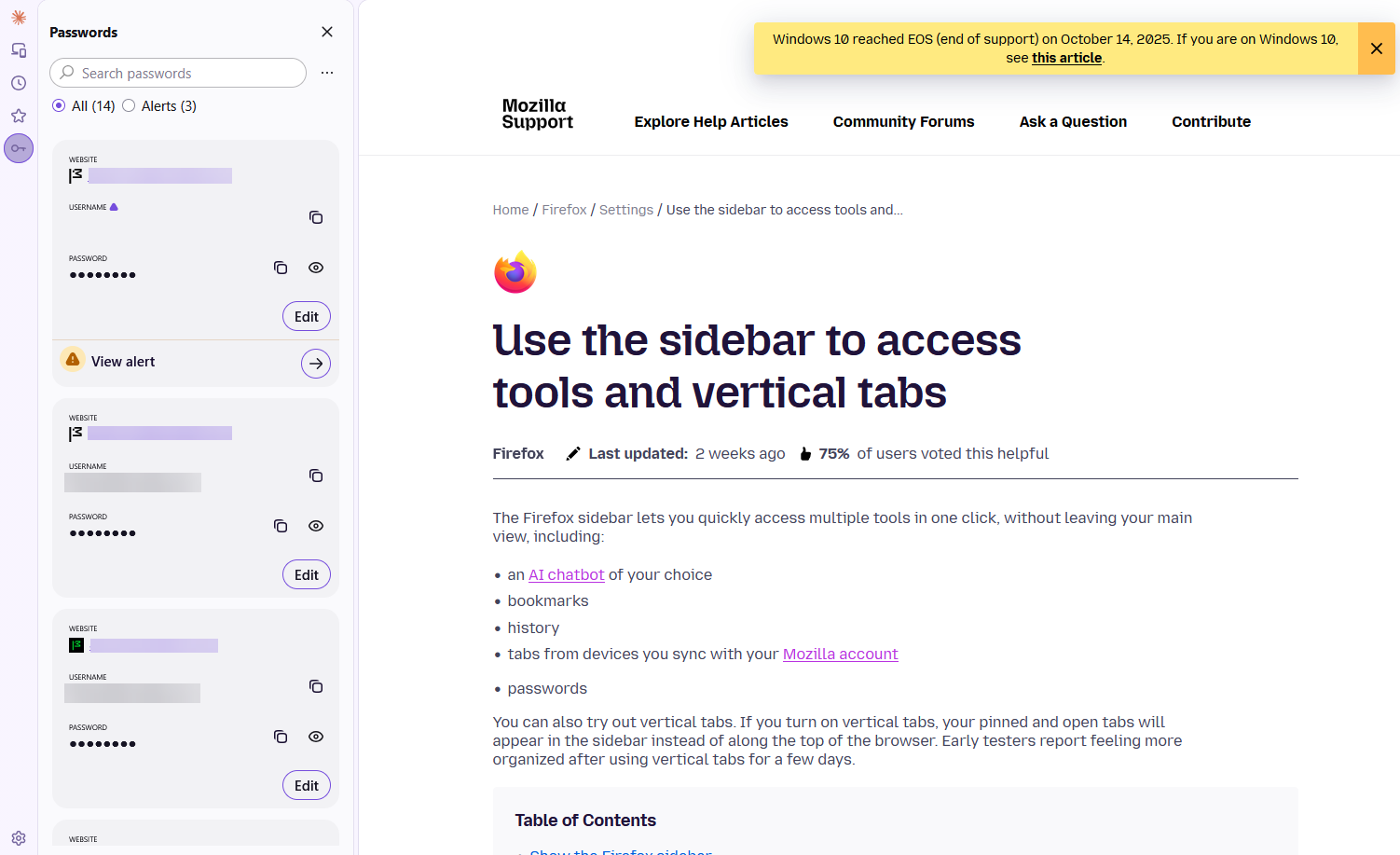This screenshot has height=855, width=1400.
Task: Click '75%' helpful vote text
Action: click(x=834, y=453)
